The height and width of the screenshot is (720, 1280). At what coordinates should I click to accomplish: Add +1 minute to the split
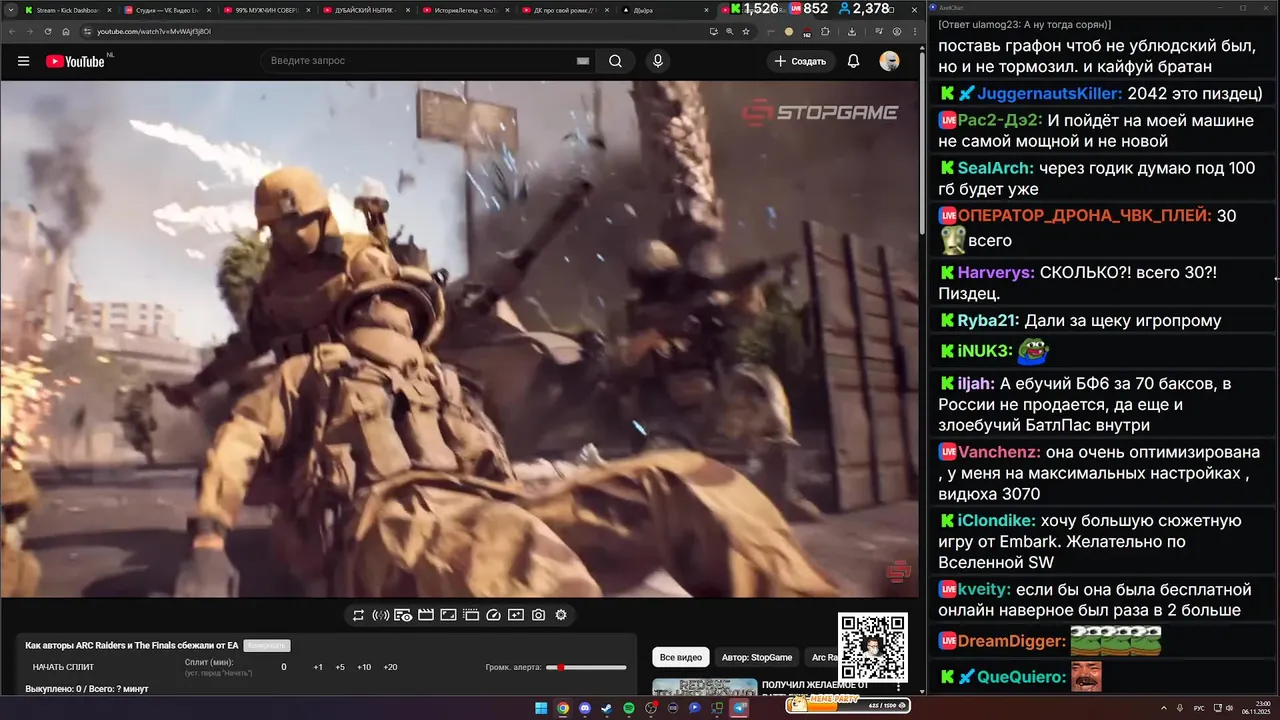318,667
